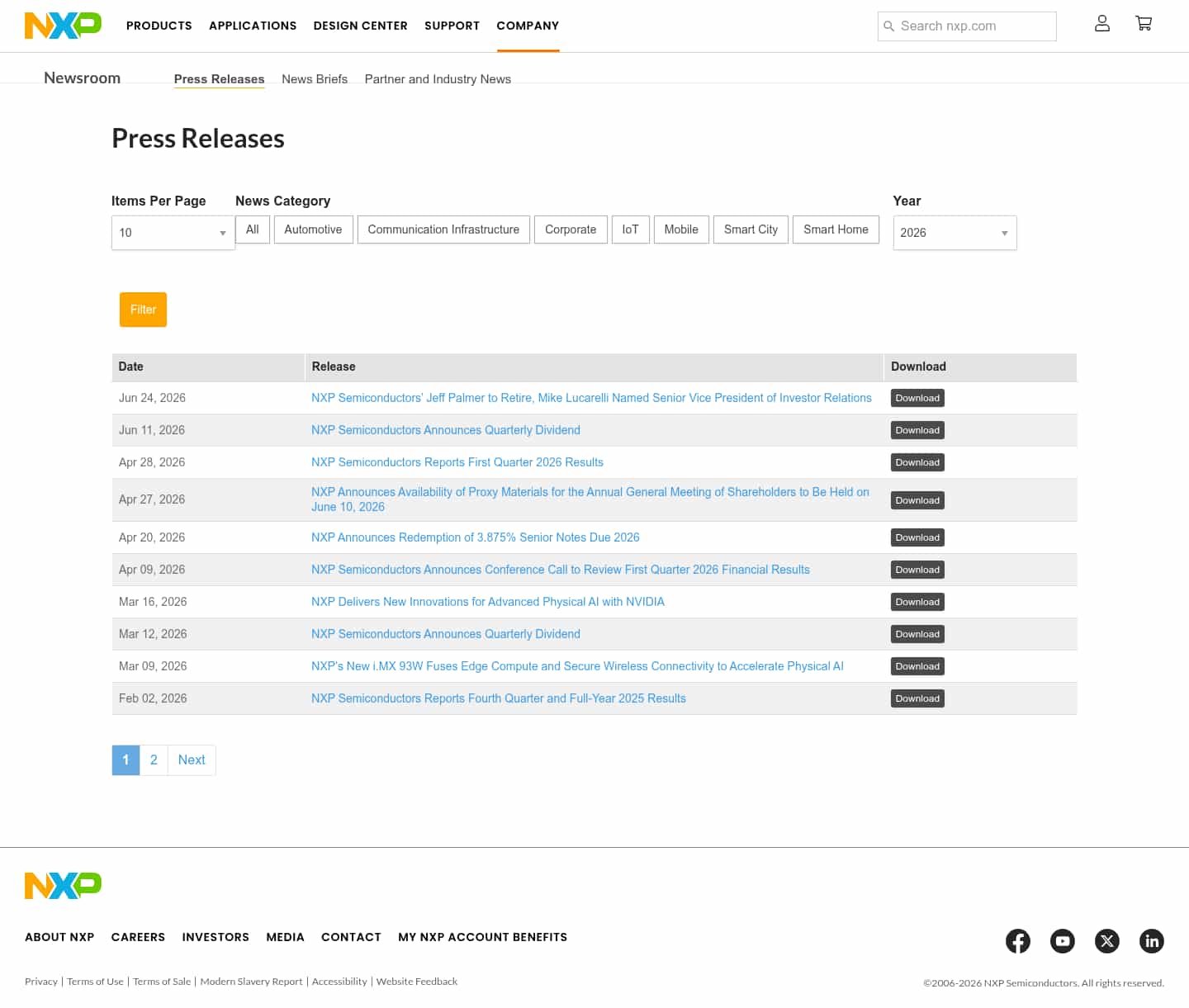The height and width of the screenshot is (1008, 1189).
Task: Toggle the Smart Home category filter
Action: point(836,230)
